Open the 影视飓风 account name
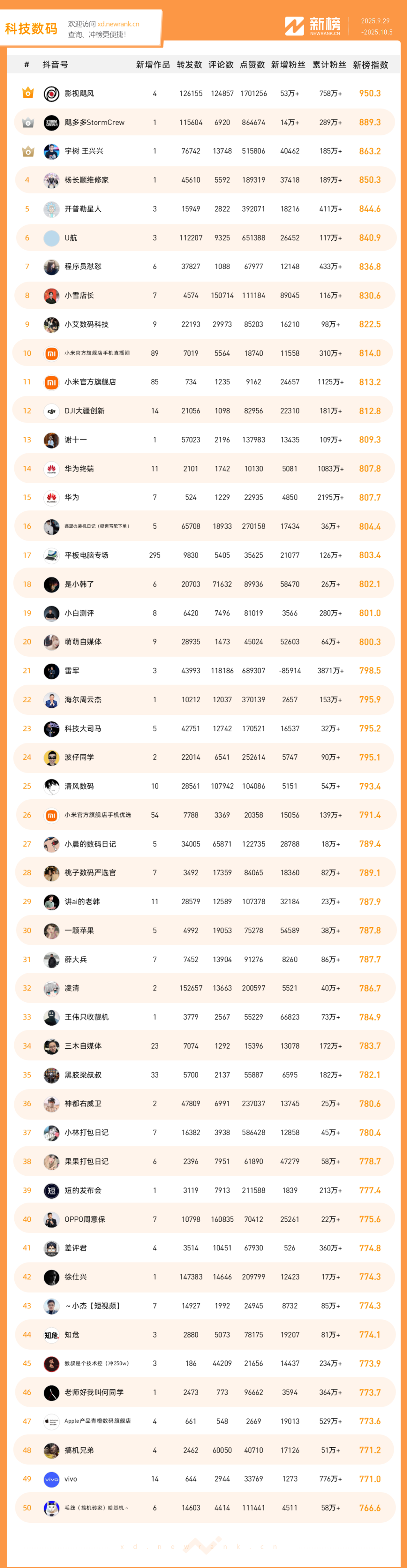407x1568 pixels. pyautogui.click(x=79, y=94)
